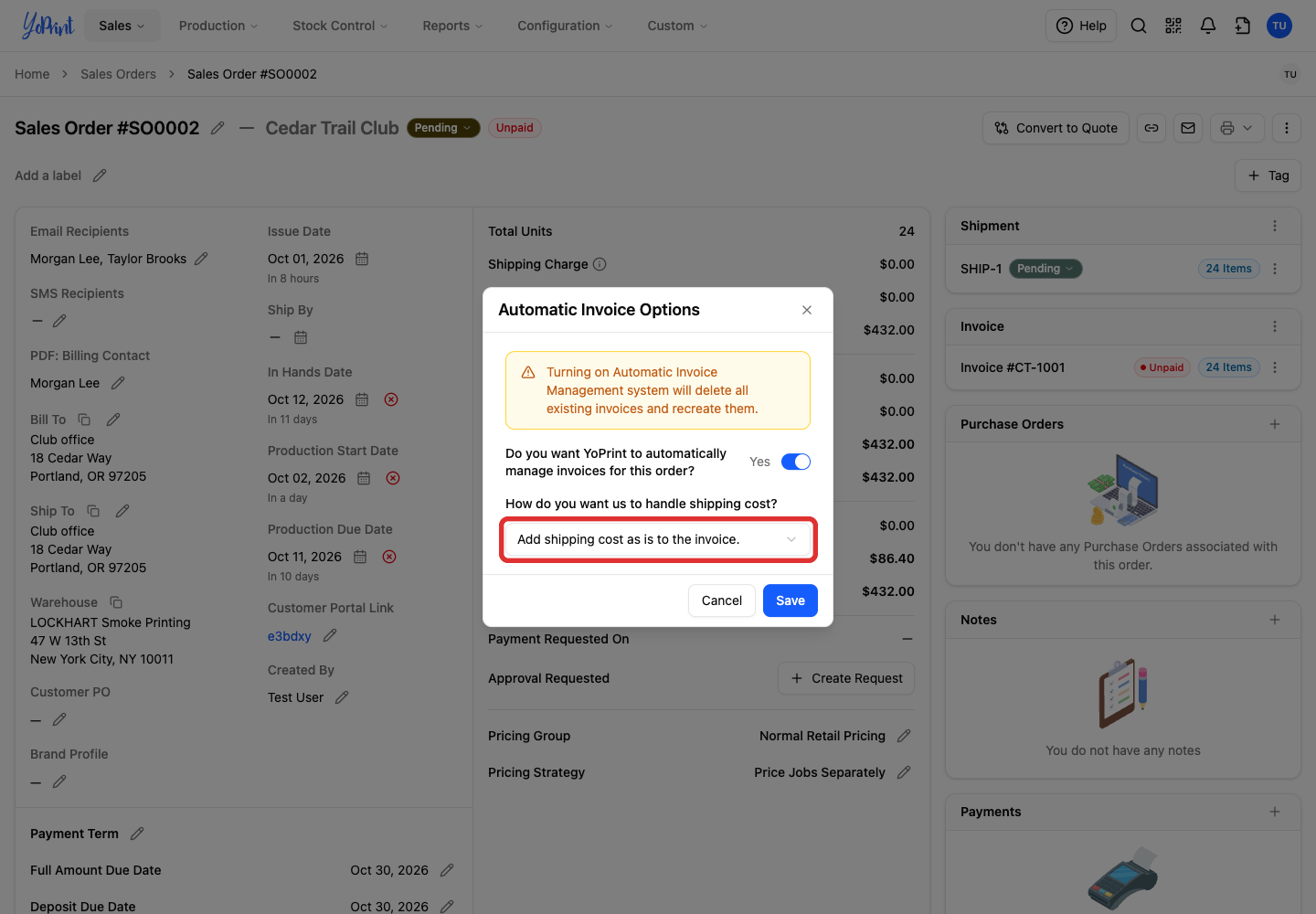The image size is (1316, 914).
Task: Open the Stock Control menu
Action: (x=340, y=26)
